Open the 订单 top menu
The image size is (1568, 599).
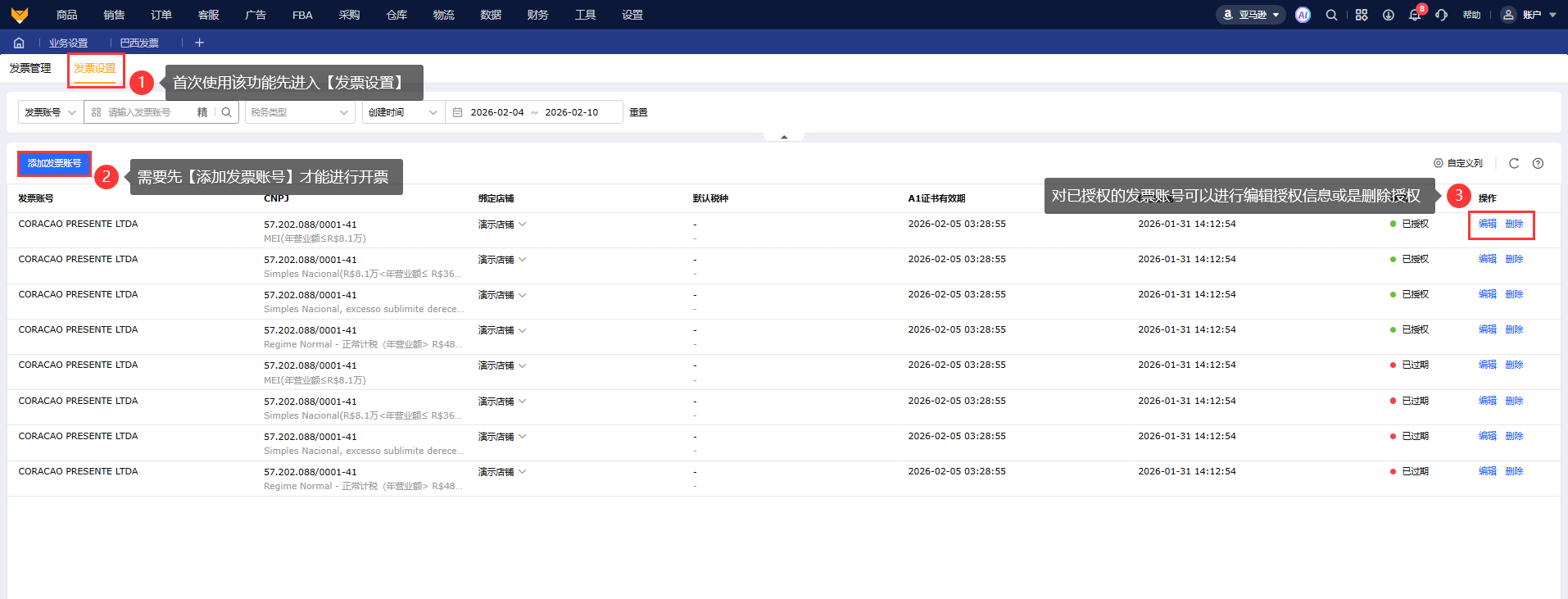(x=161, y=15)
